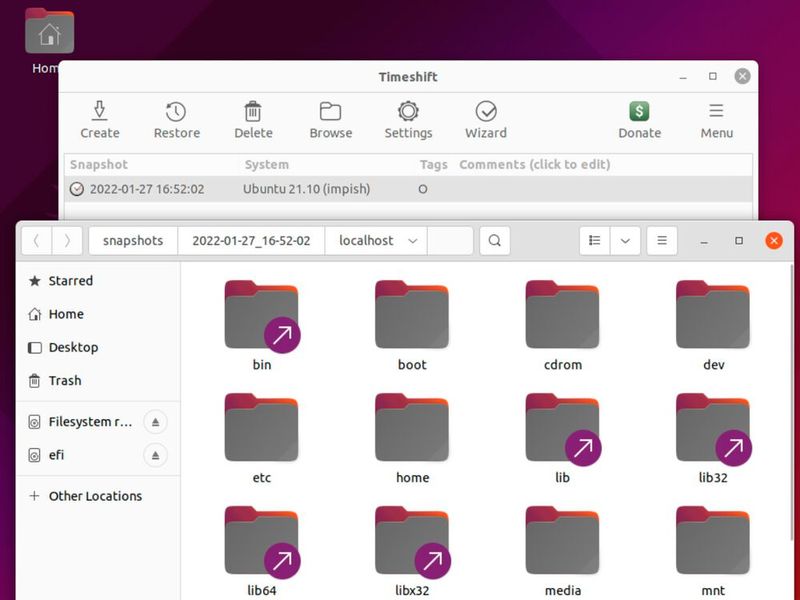Click the System column header

266,165
